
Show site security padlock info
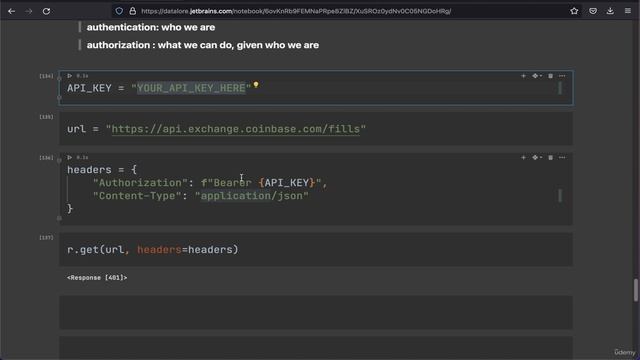[x=133, y=11]
